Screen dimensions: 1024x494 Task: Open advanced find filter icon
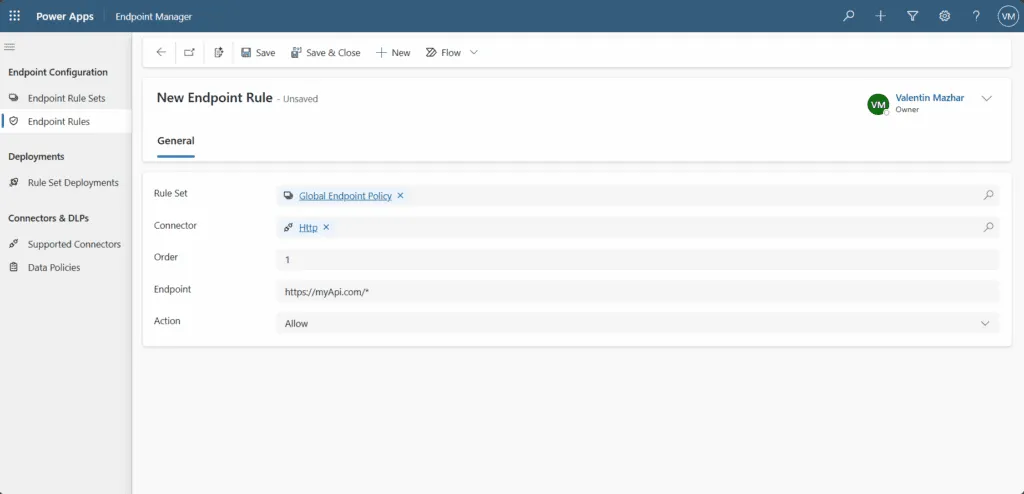coord(912,16)
